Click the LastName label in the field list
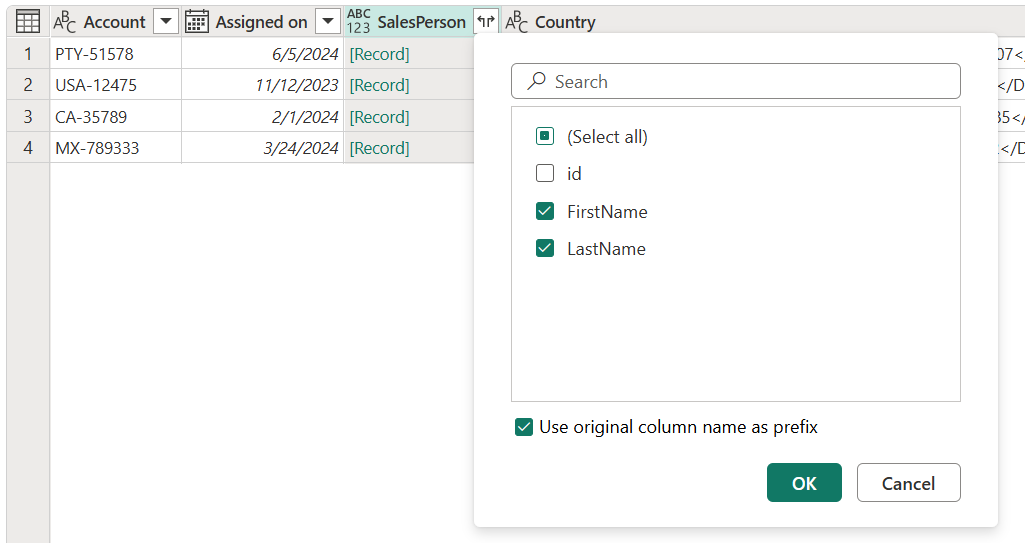This screenshot has height=543, width=1025. point(606,249)
